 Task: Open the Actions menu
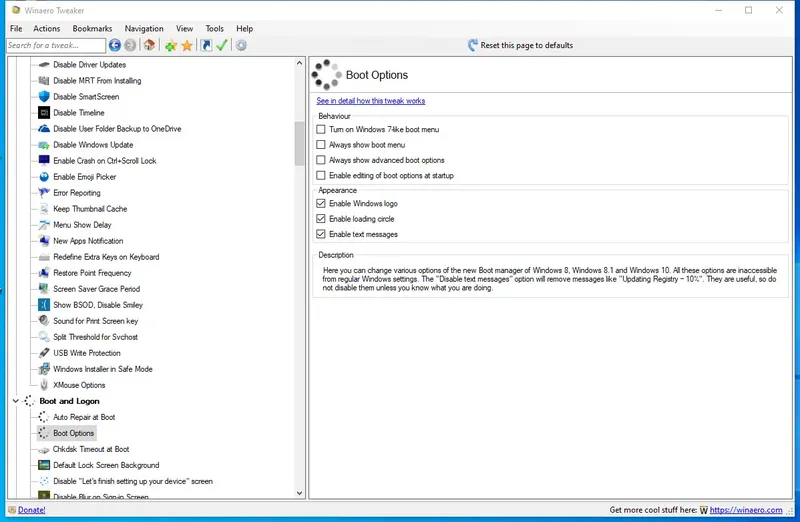coord(46,29)
